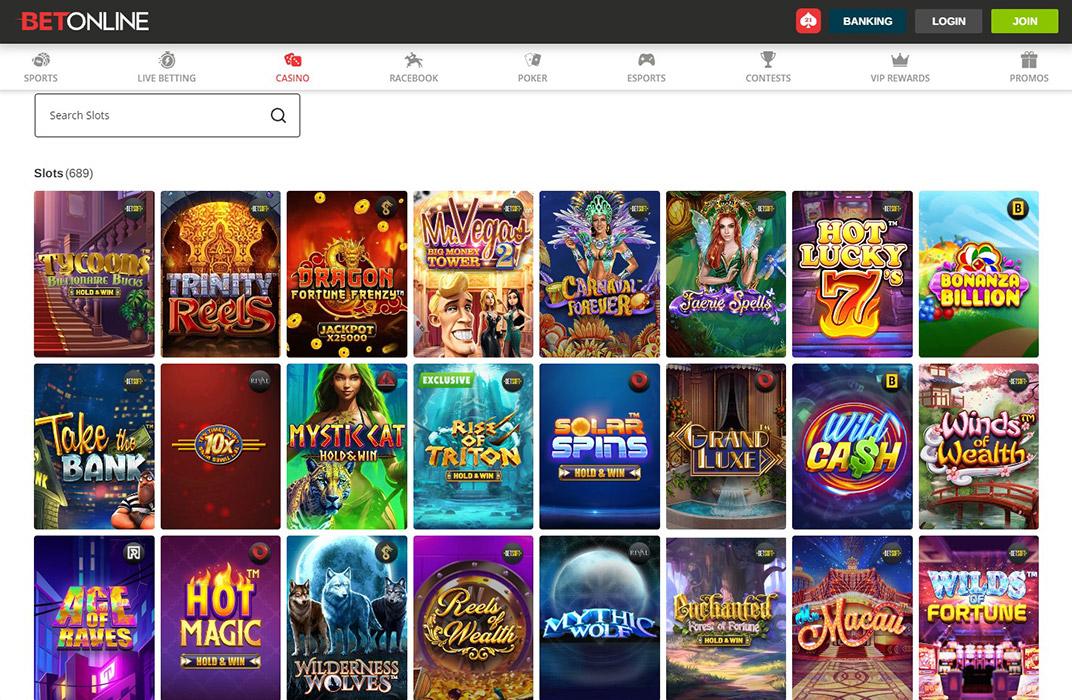Select the Esports gamepad icon
This screenshot has height=700, width=1072.
point(645,60)
